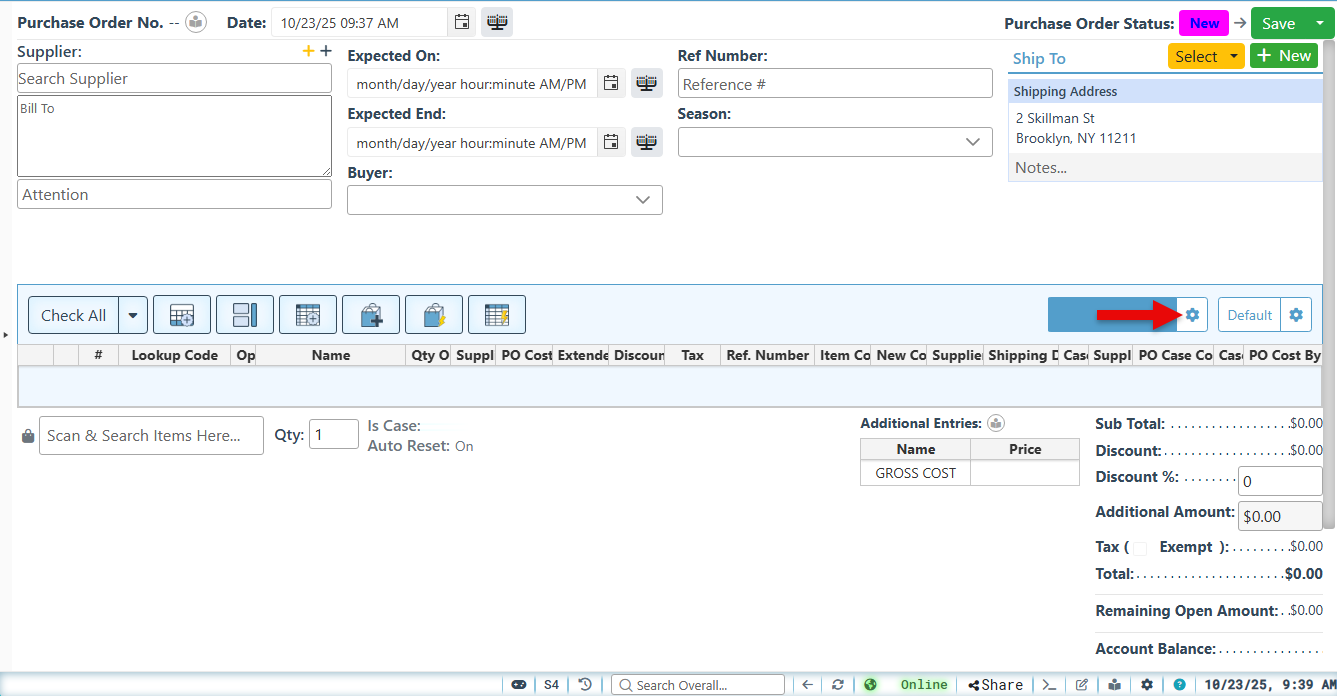Toggle the lock icon beside item search
The width and height of the screenshot is (1337, 696).
tap(28, 436)
